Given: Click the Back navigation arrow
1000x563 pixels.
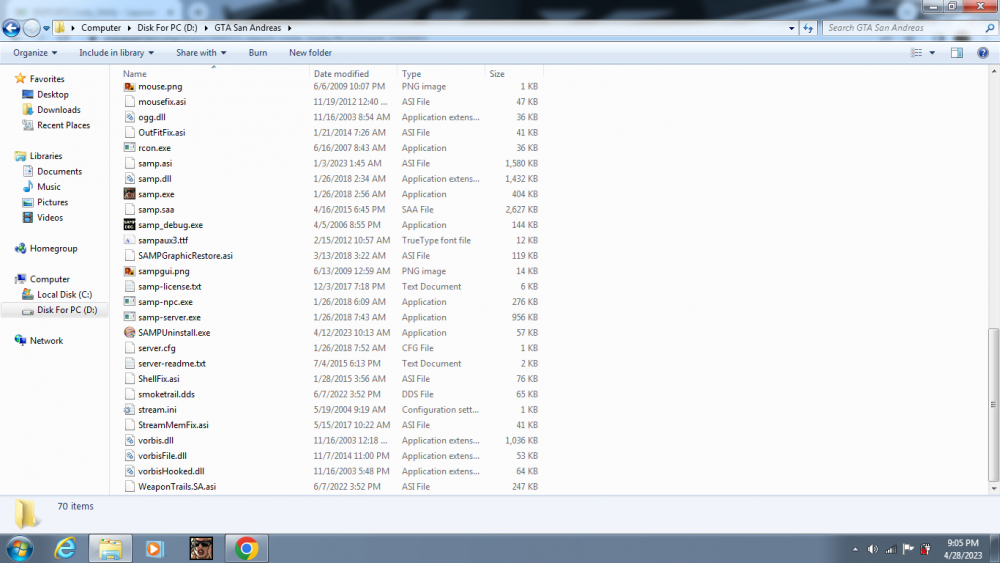Looking at the screenshot, I should (x=11, y=28).
